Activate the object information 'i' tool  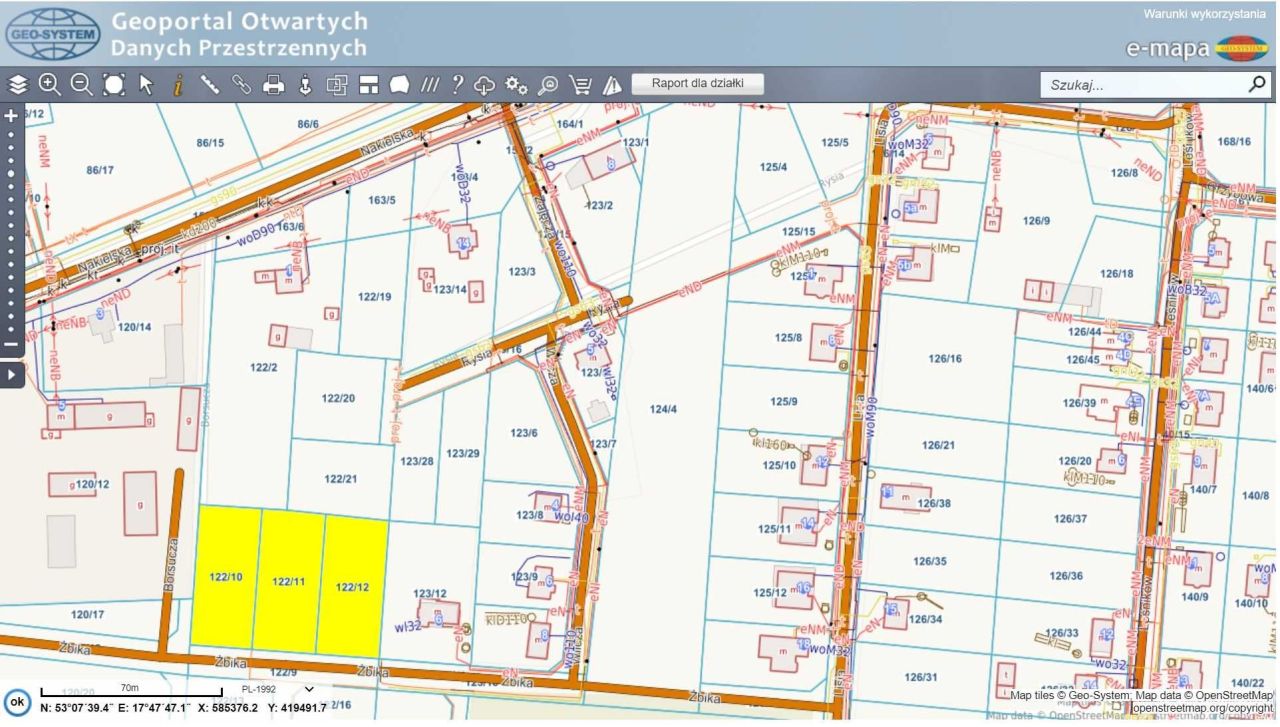pyautogui.click(x=178, y=85)
